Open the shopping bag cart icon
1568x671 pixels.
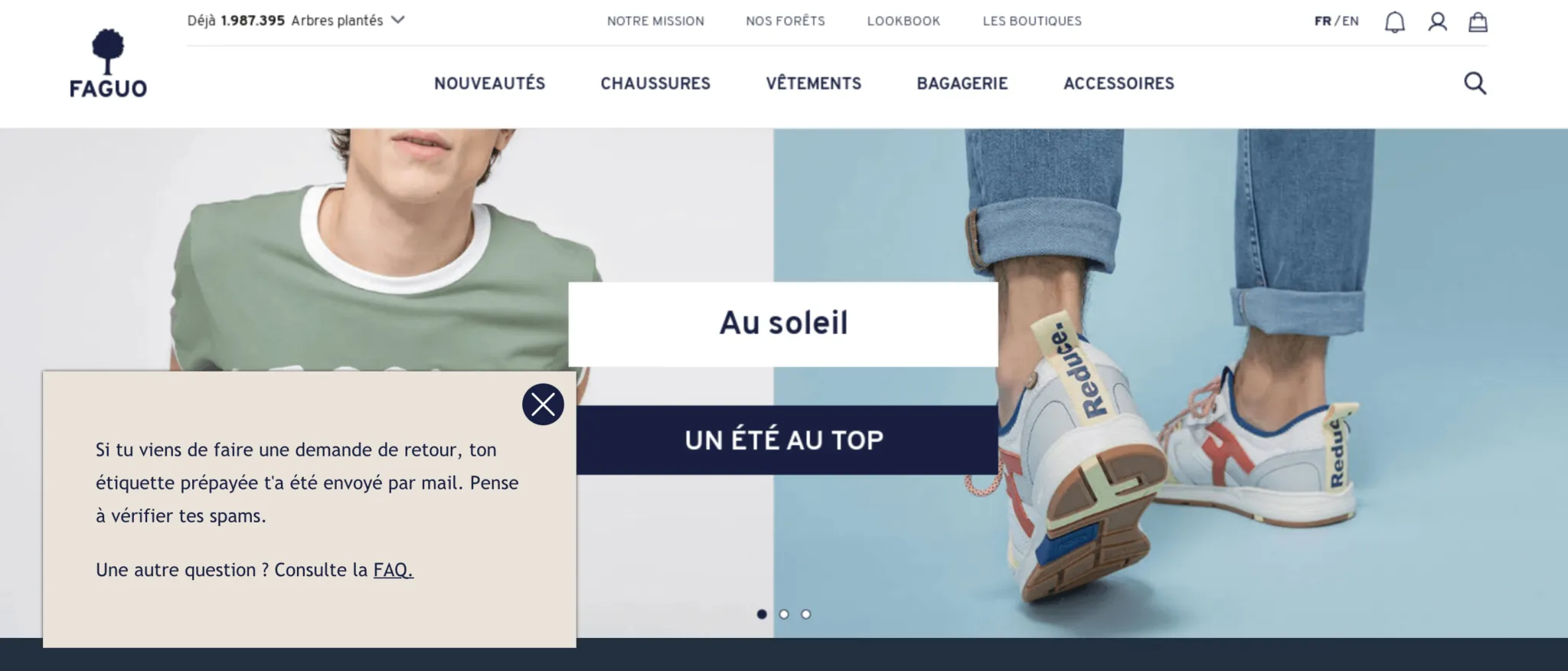[x=1478, y=22]
